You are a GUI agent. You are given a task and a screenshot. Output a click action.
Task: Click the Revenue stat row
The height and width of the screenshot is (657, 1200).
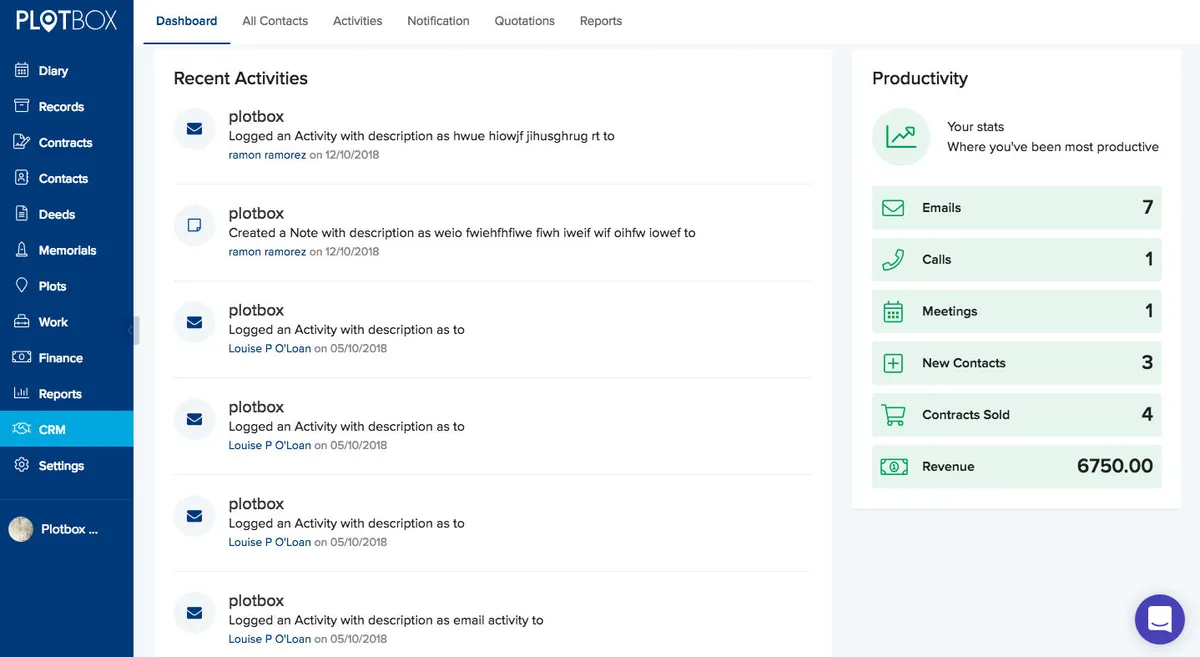pos(1016,467)
